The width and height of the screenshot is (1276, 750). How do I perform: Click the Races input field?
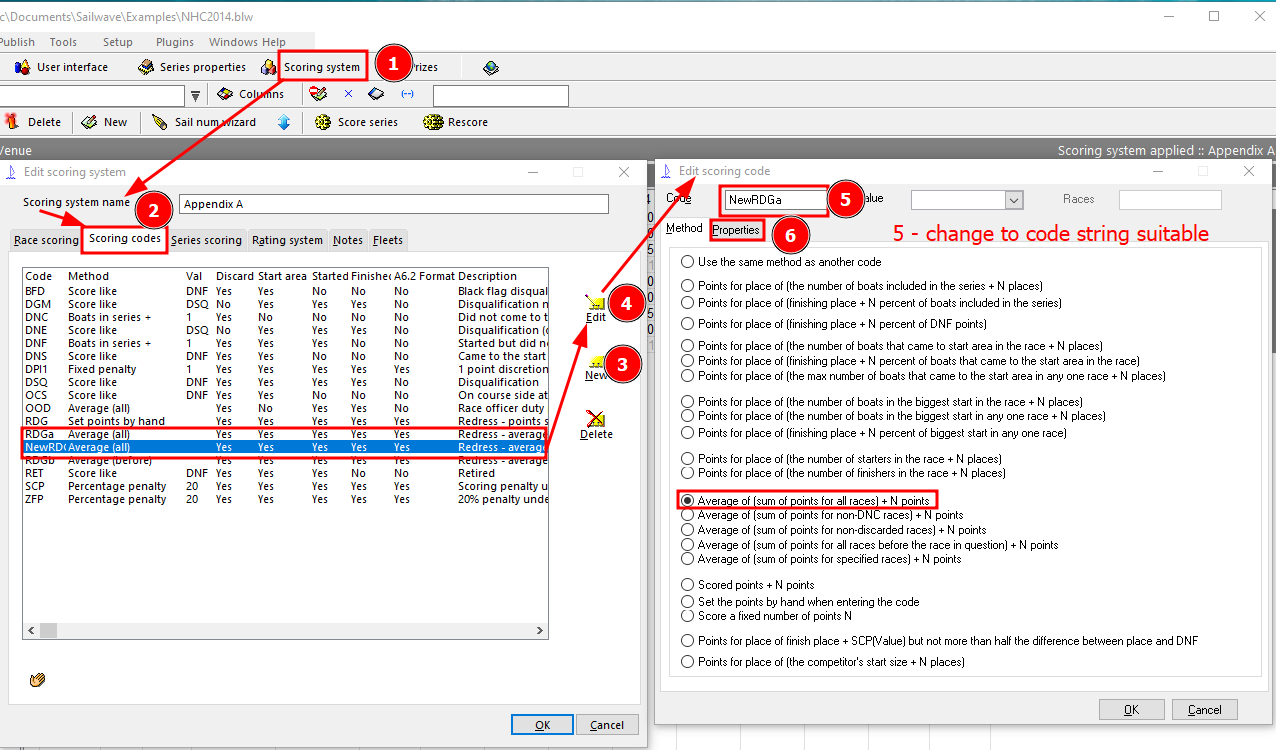pos(1170,200)
